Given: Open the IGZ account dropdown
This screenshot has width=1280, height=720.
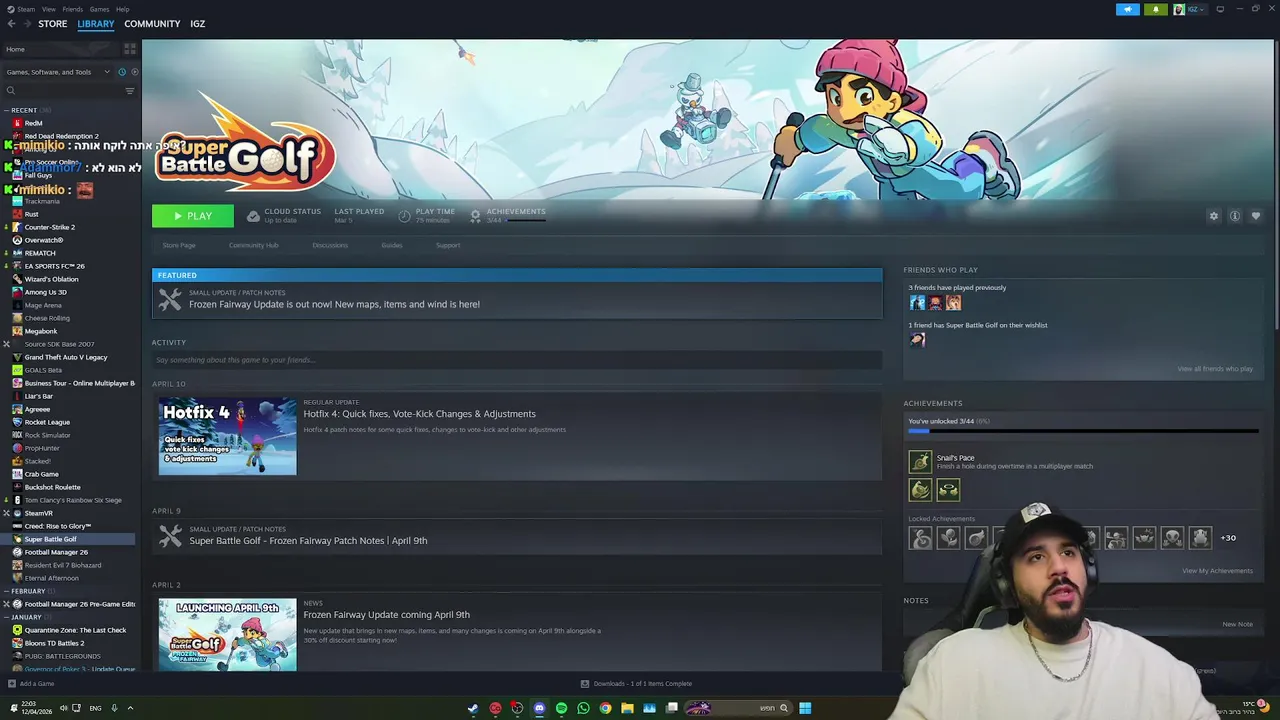Looking at the screenshot, I should 1191,10.
